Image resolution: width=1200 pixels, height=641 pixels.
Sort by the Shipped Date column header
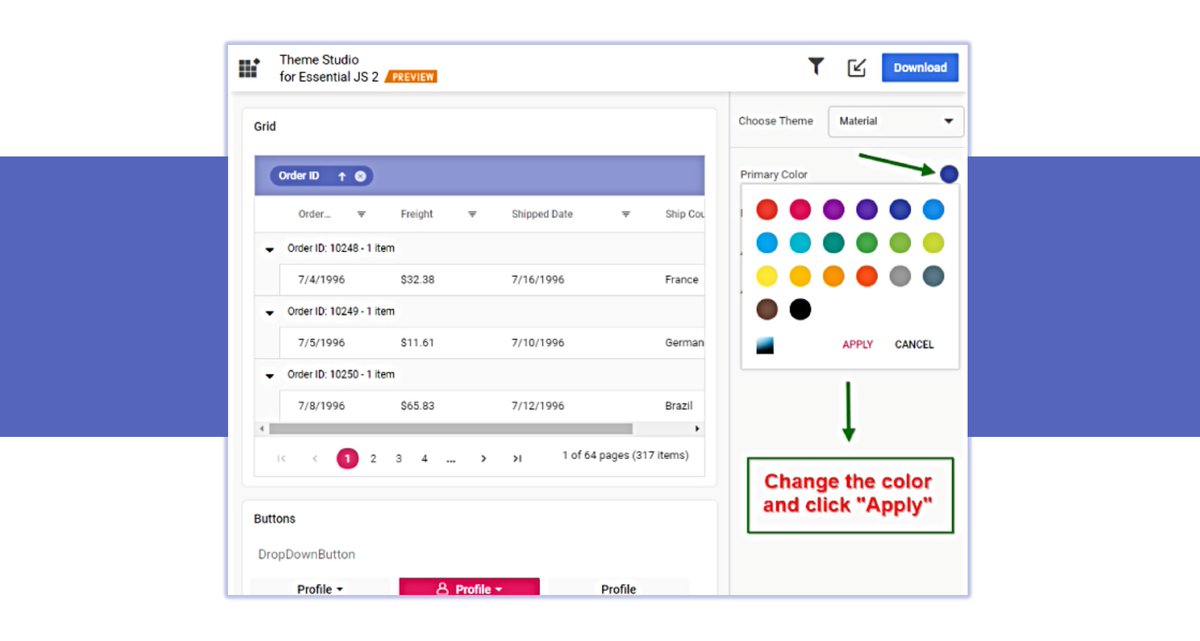click(542, 214)
